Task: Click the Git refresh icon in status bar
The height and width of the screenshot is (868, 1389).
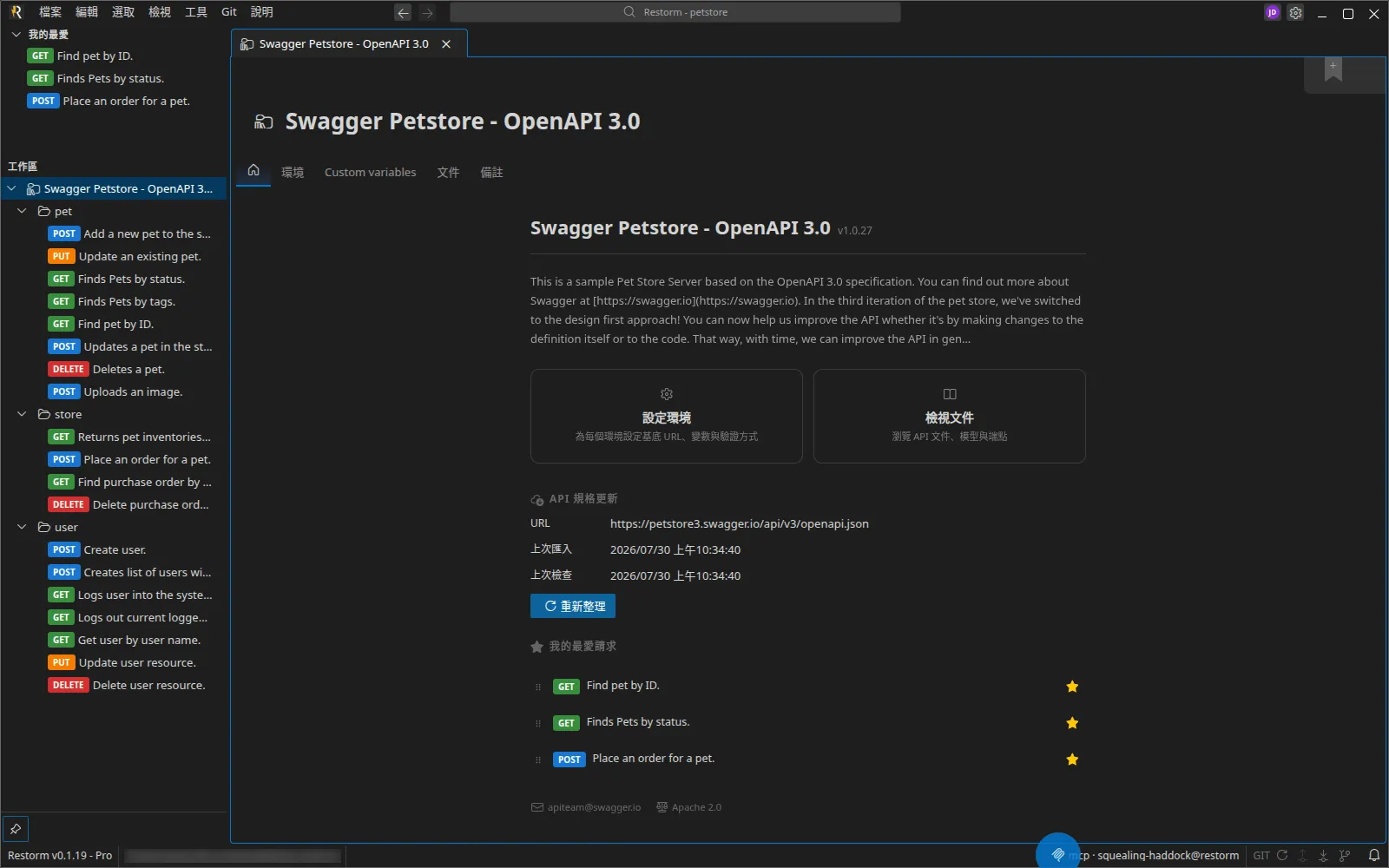Action: (1282, 855)
